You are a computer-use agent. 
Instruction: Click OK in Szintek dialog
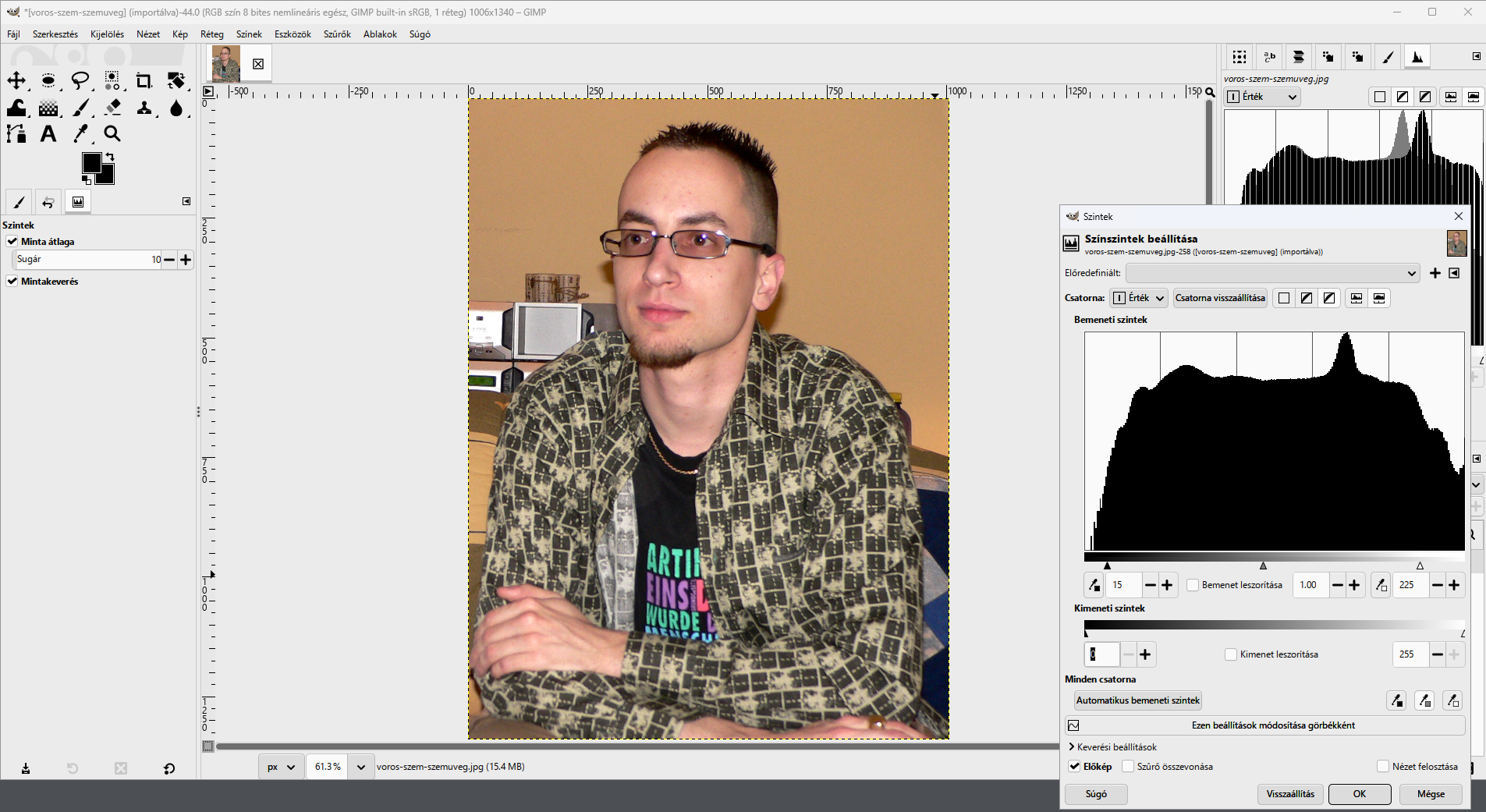pos(1360,794)
